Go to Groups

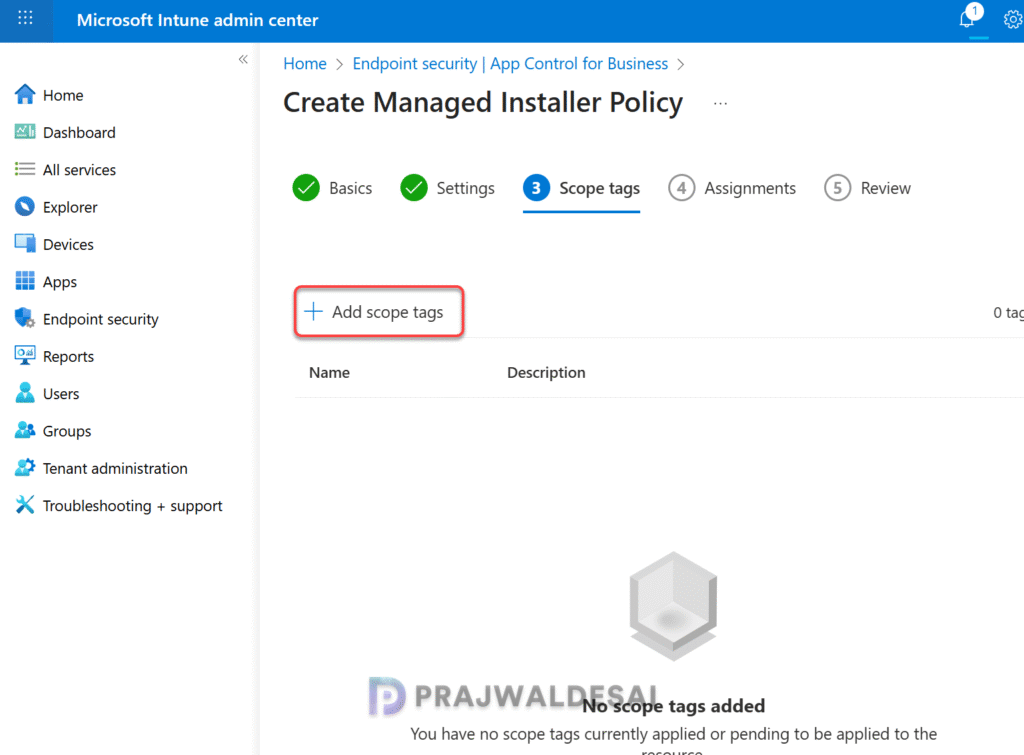pos(67,432)
